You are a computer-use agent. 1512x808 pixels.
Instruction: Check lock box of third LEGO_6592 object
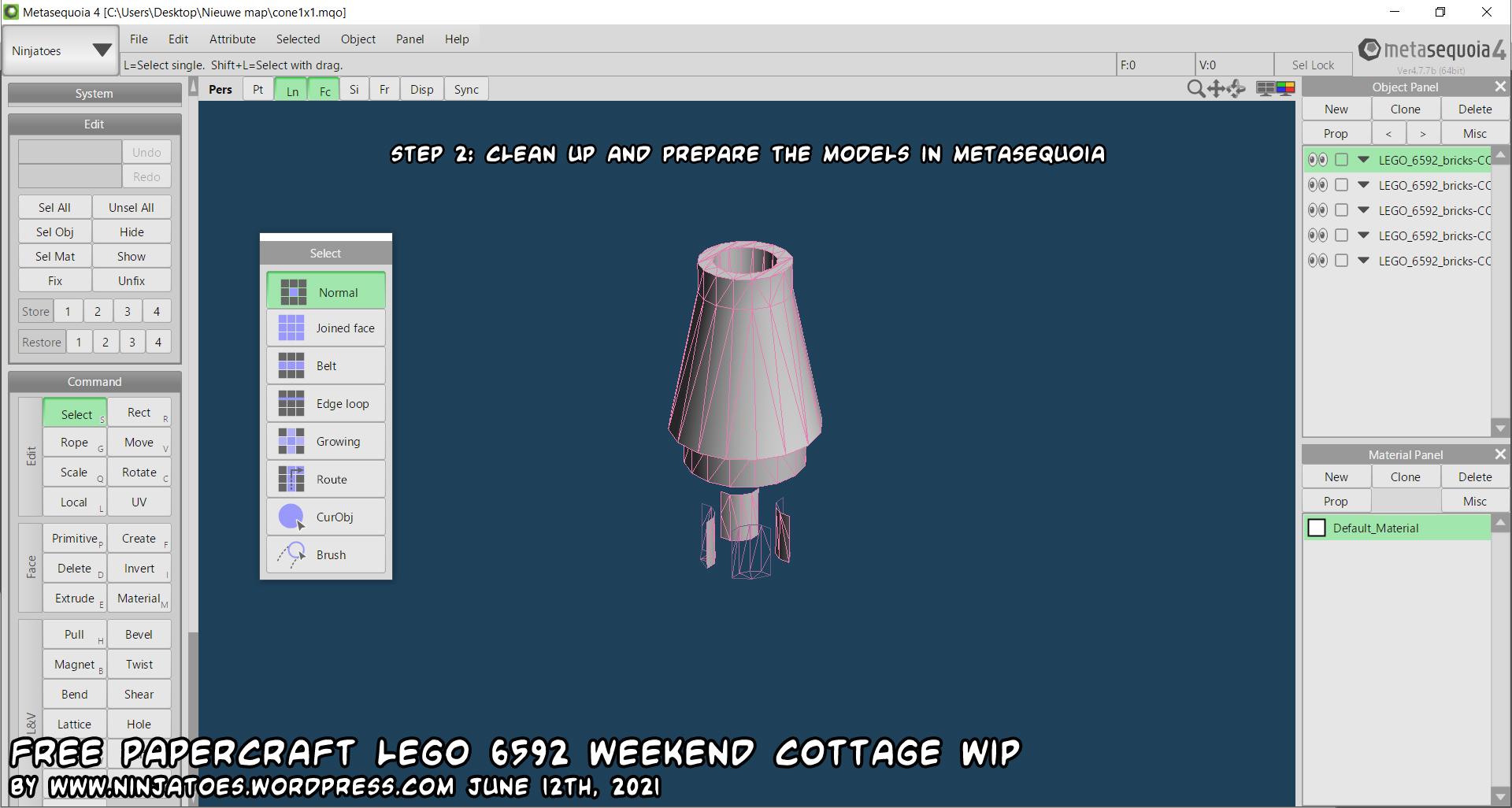pos(1342,210)
